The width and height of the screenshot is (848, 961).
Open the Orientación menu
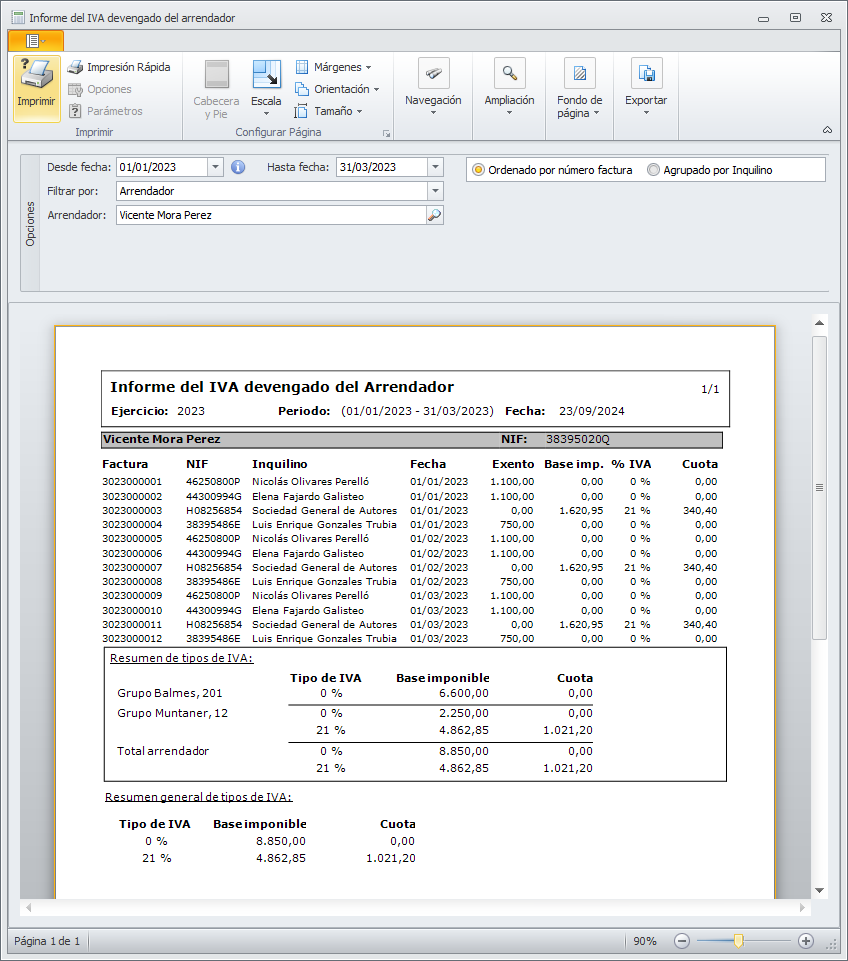[337, 89]
